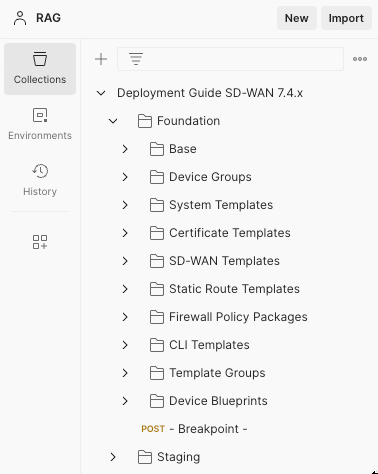378x474 pixels.
Task: Click the RAG workspace name
Action: 48,18
